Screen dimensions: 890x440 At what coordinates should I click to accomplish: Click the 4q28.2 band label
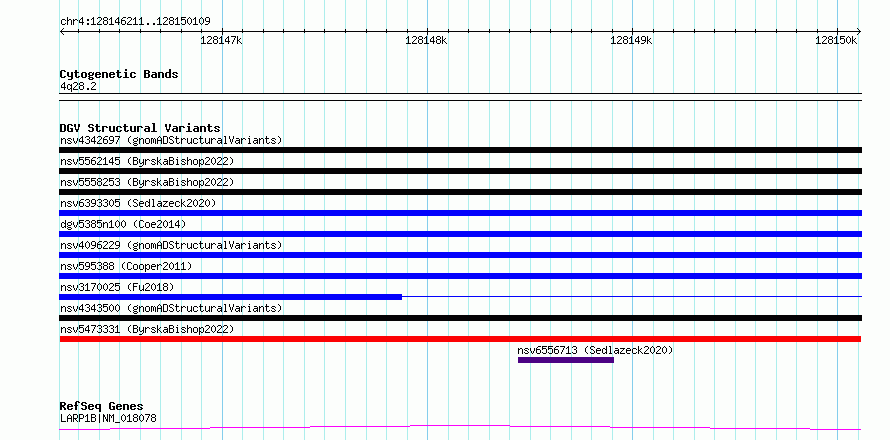click(78, 86)
